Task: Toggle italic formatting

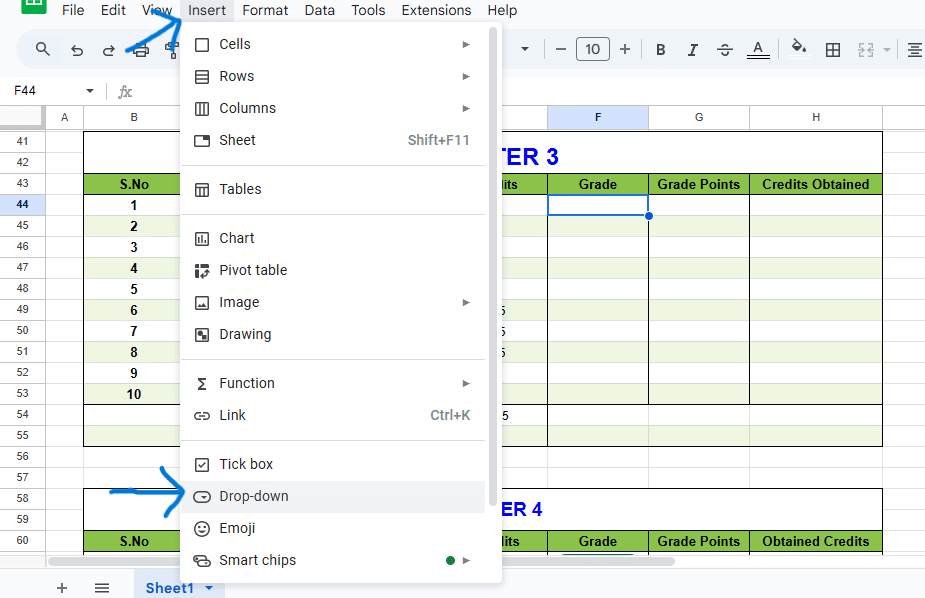Action: click(692, 48)
